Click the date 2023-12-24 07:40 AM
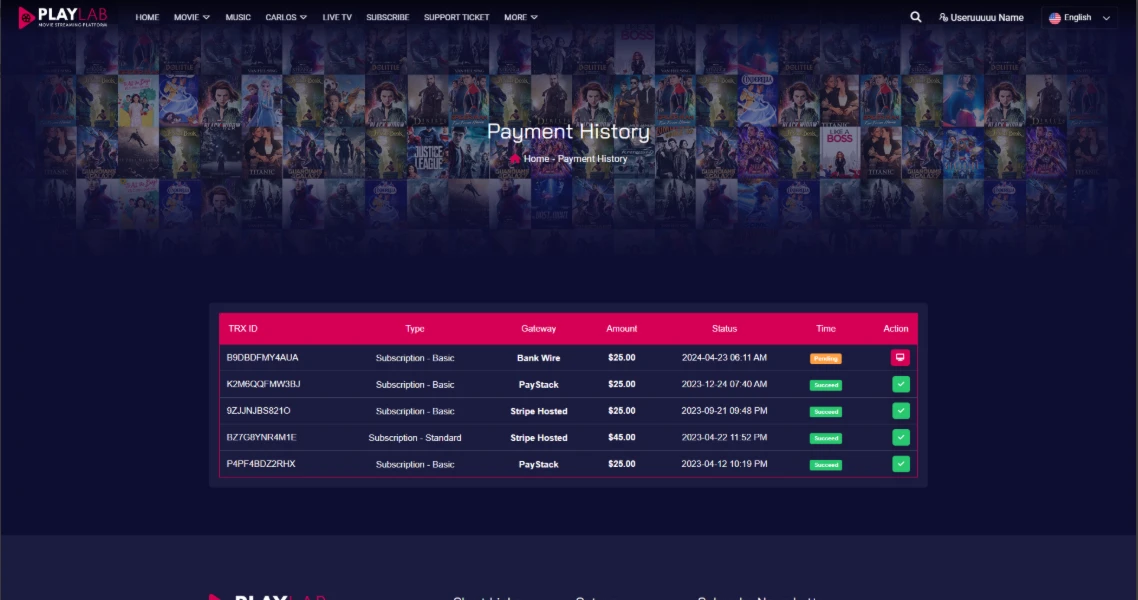This screenshot has width=1138, height=600. pyautogui.click(x=724, y=384)
